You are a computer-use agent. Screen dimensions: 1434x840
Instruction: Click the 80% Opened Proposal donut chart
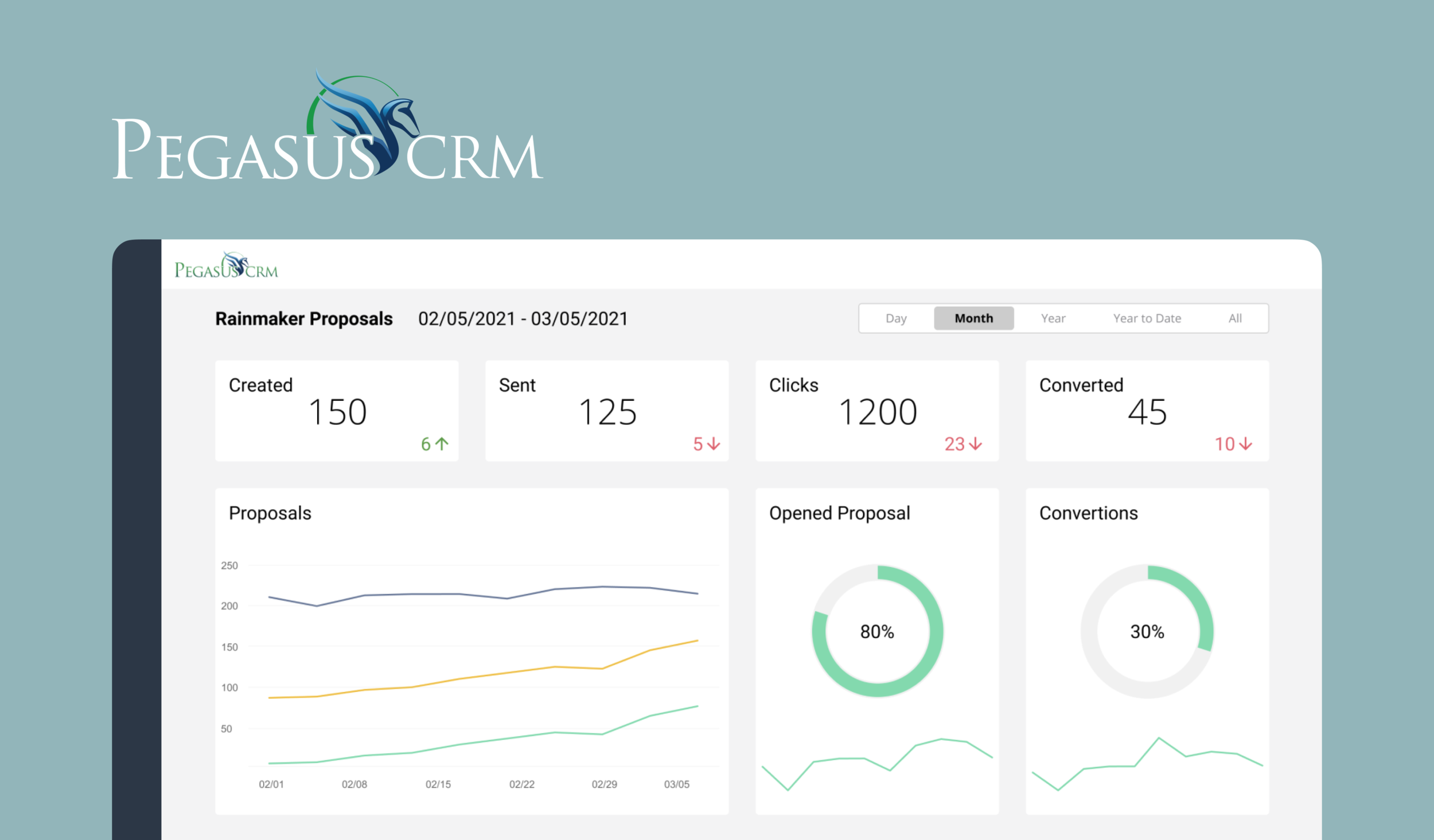coord(877,631)
